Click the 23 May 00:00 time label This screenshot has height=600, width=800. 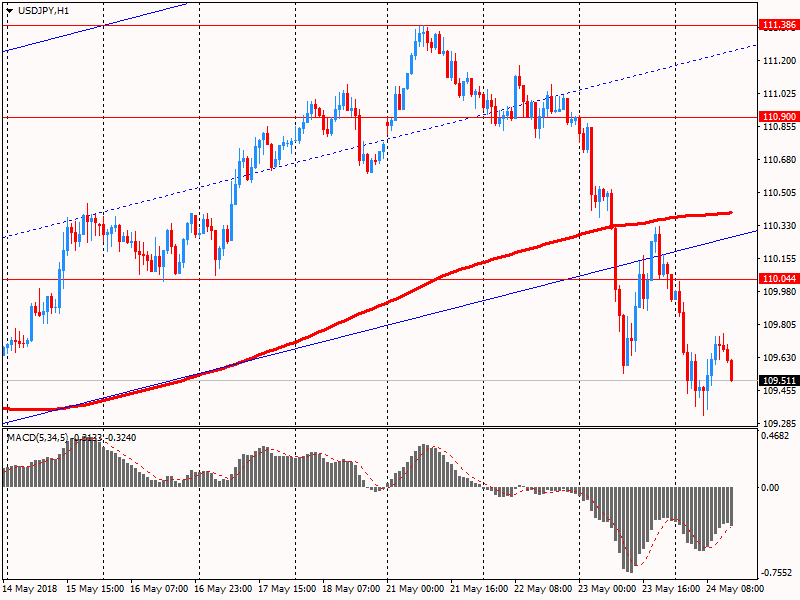[608, 589]
